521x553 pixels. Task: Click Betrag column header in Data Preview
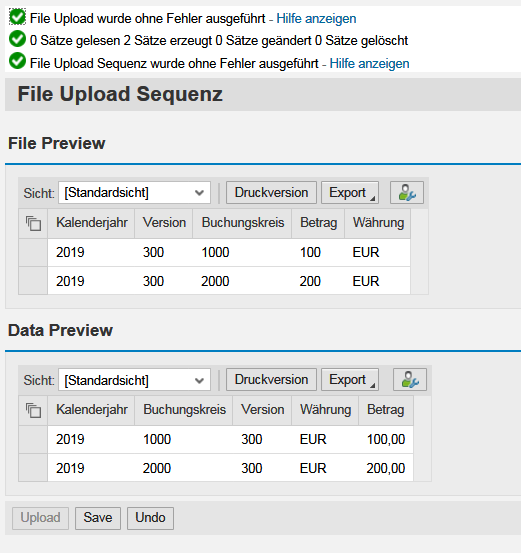[x=386, y=410]
